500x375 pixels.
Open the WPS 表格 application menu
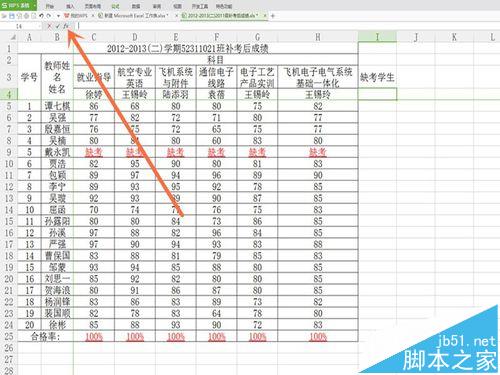pos(18,6)
